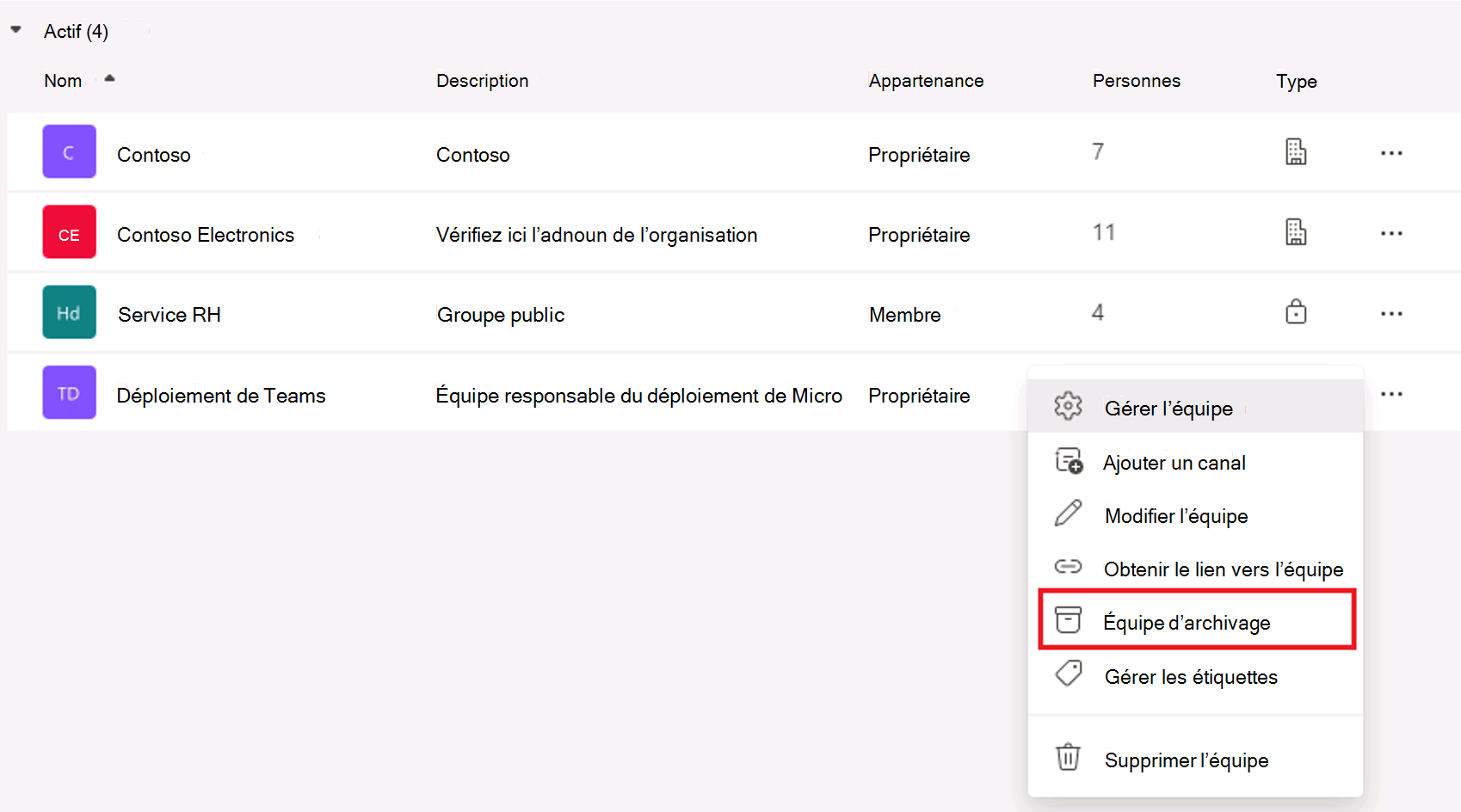Click the org type icon for Contoso

coord(1296,151)
